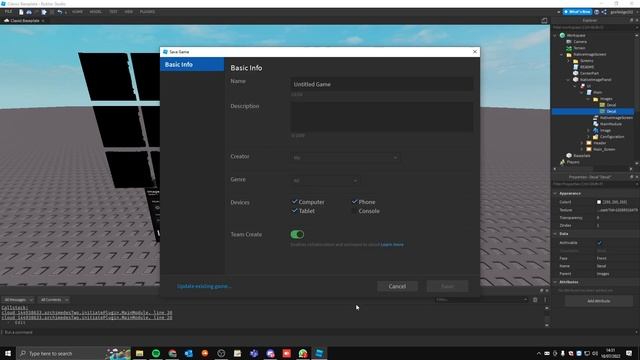
Task: Collapse the Workspace node in Explorer
Action: click(555, 36)
